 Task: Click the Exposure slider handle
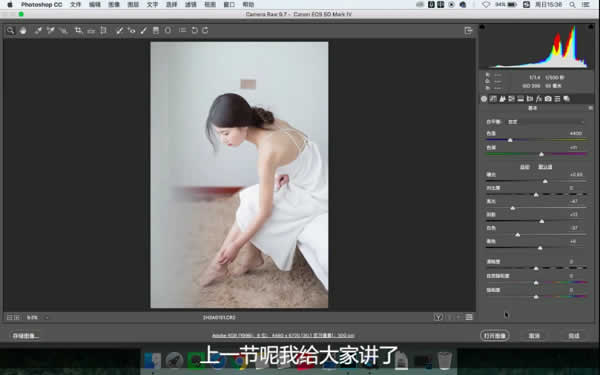545,181
